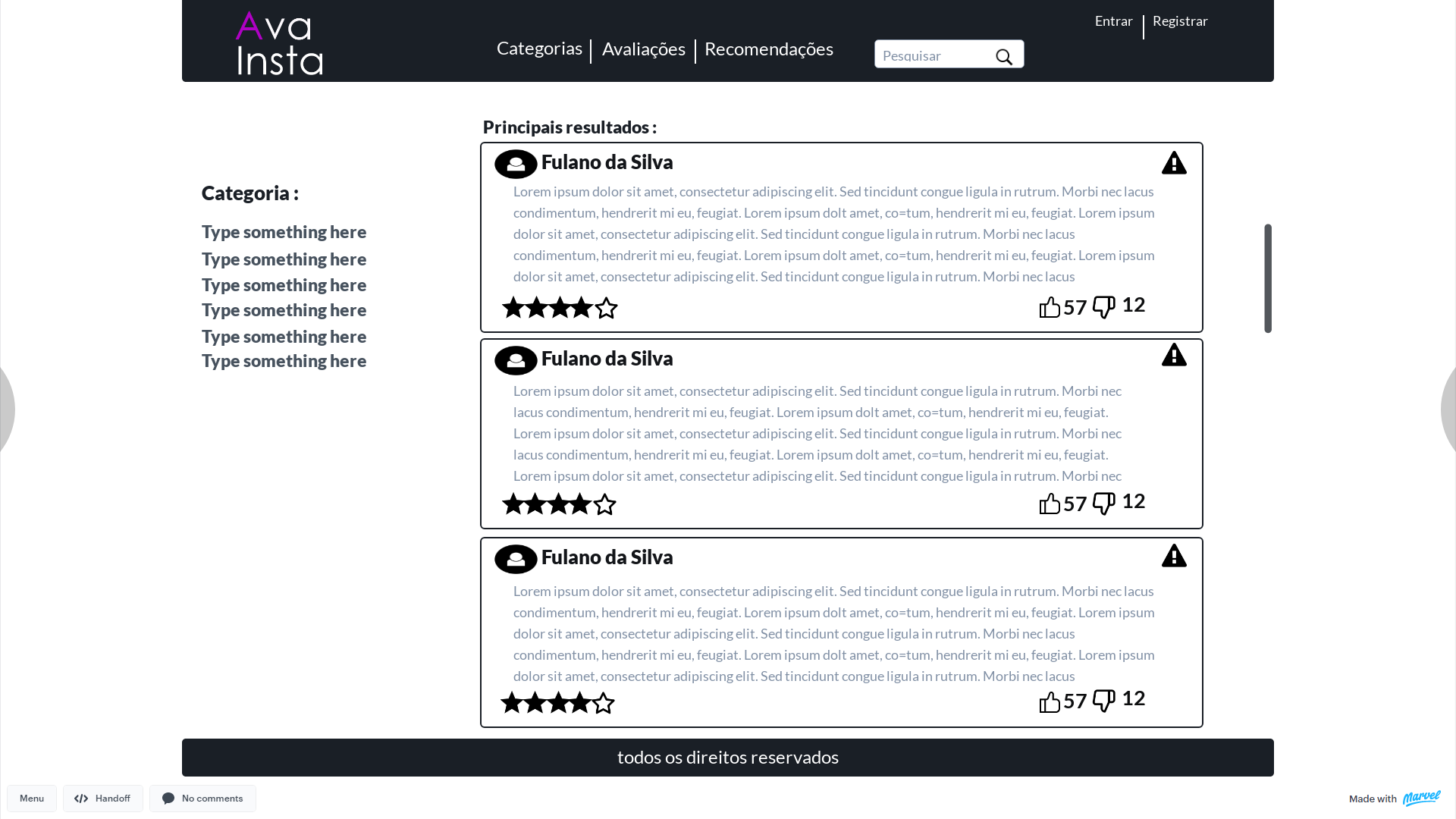Like the third review with thumbs up
1456x819 pixels.
click(1050, 701)
